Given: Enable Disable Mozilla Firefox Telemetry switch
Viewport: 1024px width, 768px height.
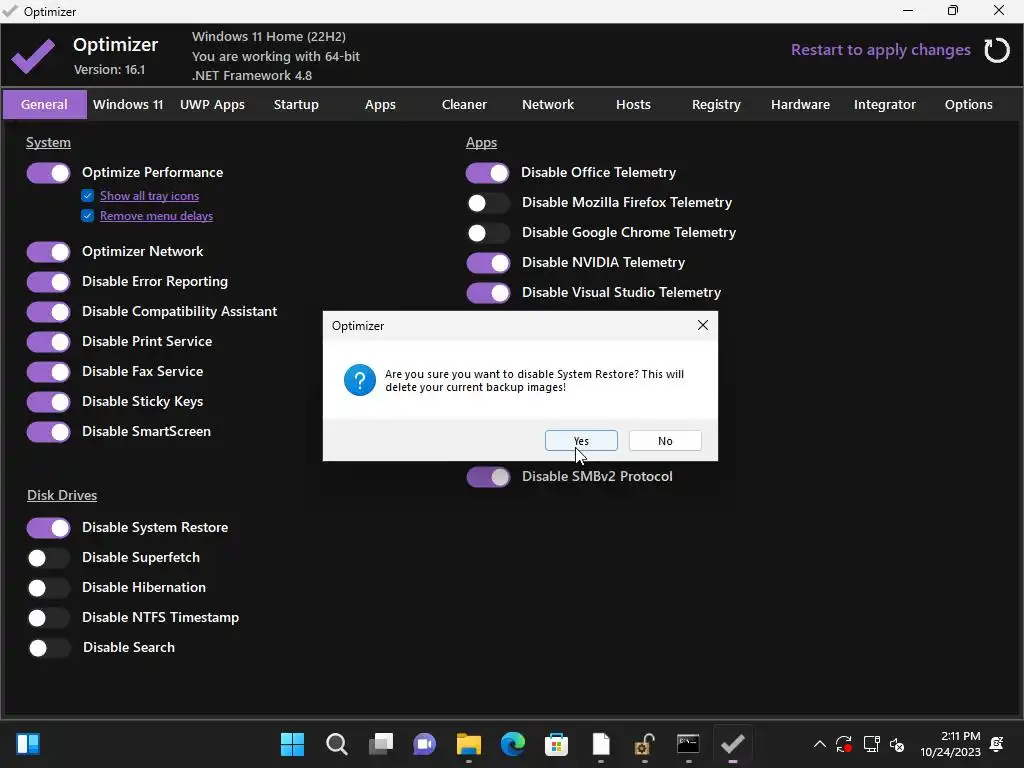Looking at the screenshot, I should tap(488, 203).
